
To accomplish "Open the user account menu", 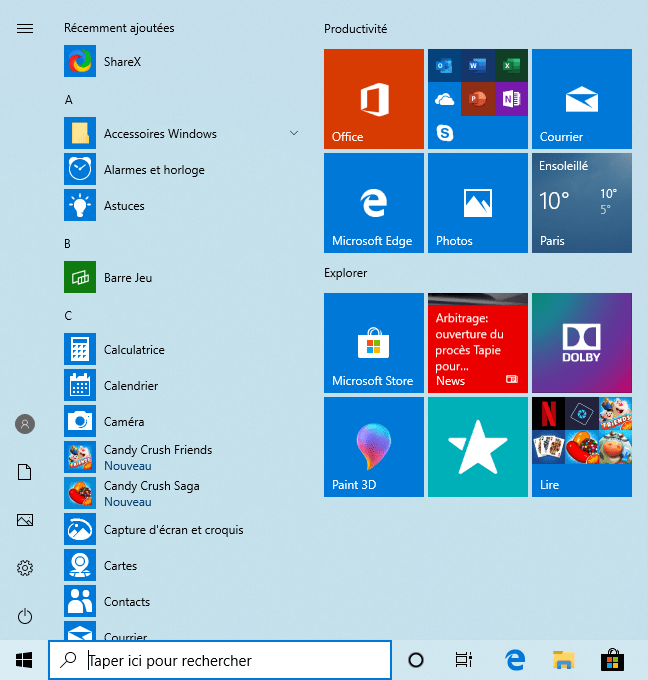I will 25,424.
